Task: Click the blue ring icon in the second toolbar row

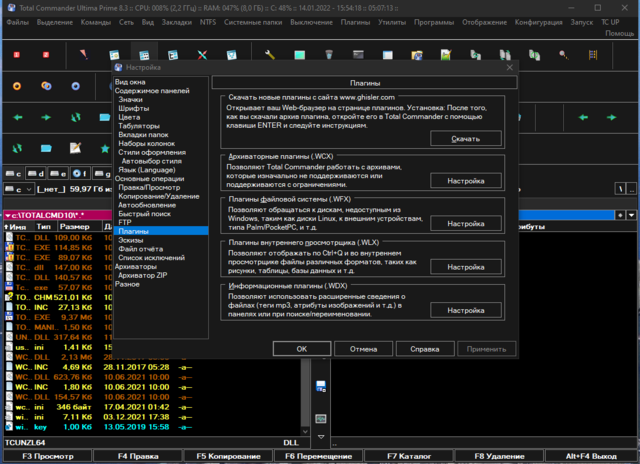Action: point(76,86)
